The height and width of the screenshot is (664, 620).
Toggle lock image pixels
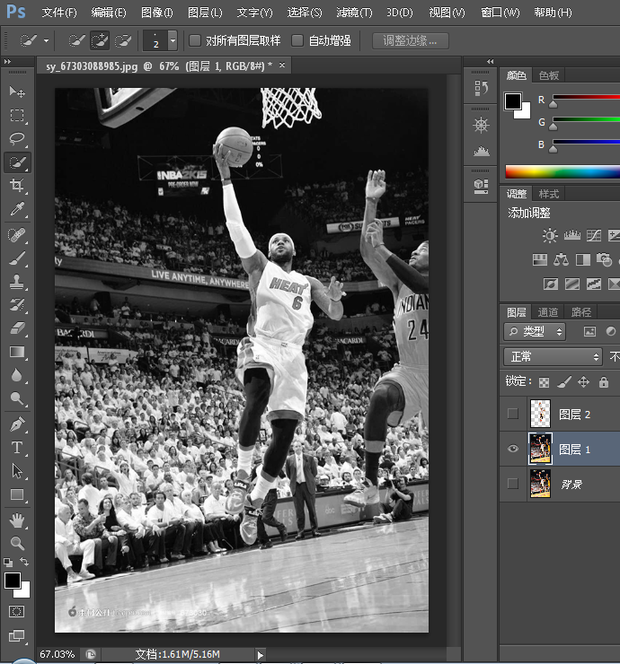[x=564, y=382]
